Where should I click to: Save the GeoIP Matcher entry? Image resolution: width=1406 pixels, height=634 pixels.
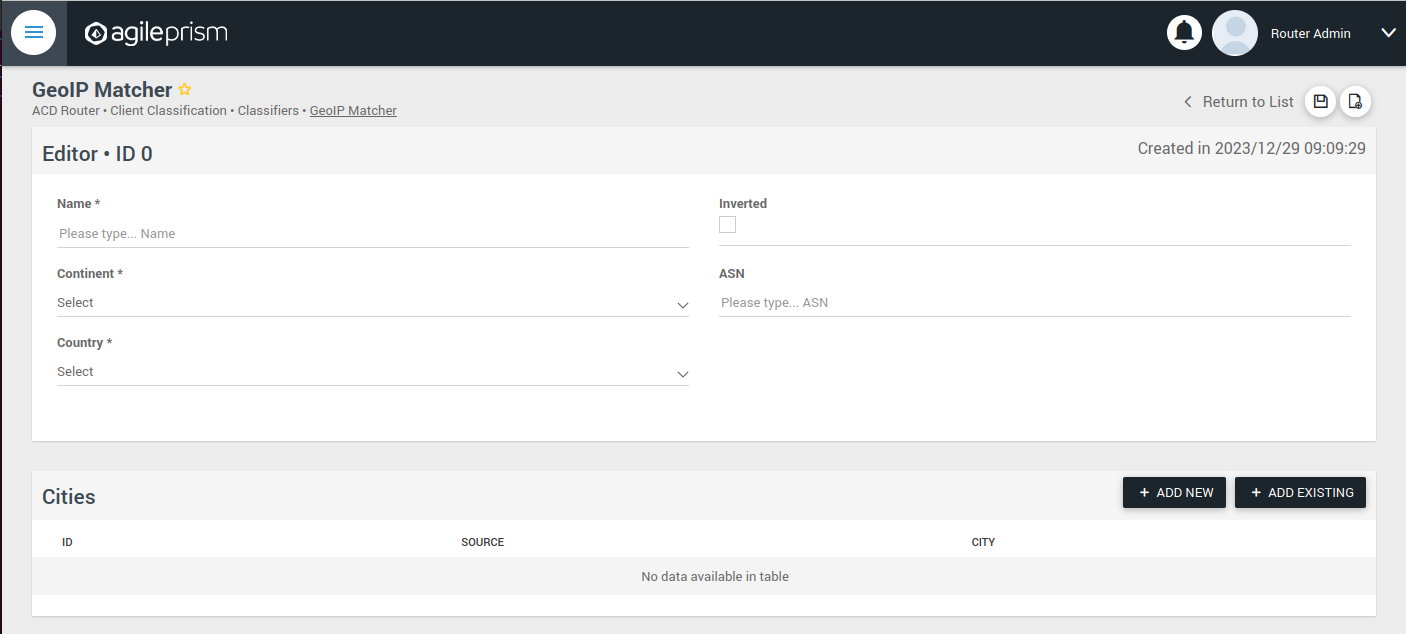[x=1320, y=101]
